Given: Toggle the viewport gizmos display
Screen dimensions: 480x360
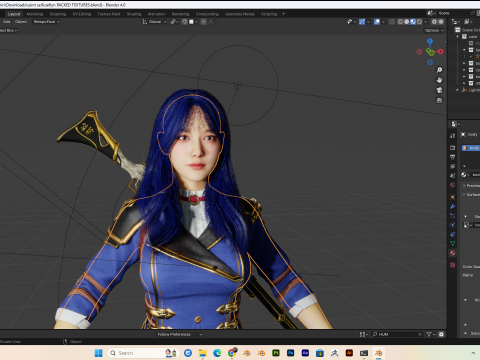Looking at the screenshot, I should (362, 22).
